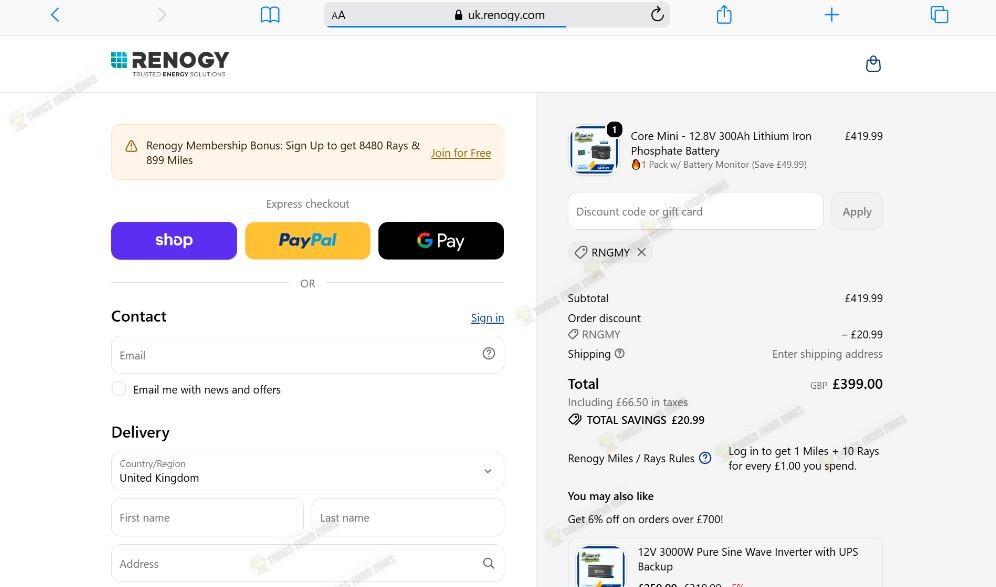Click the uk.renogy.com address bar
Image resolution: width=996 pixels, height=587 pixels.
tap(497, 15)
